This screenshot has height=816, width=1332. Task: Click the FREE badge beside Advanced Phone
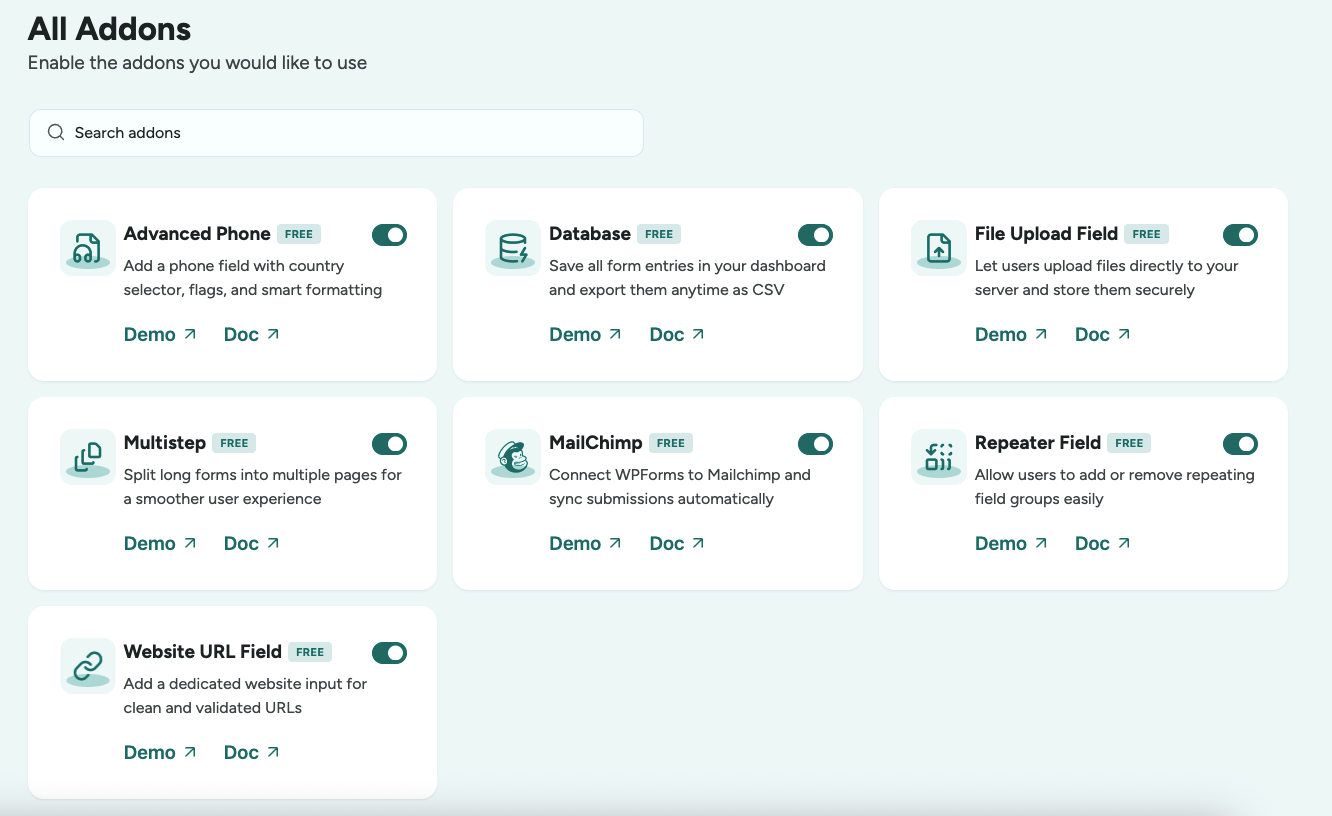click(x=299, y=234)
